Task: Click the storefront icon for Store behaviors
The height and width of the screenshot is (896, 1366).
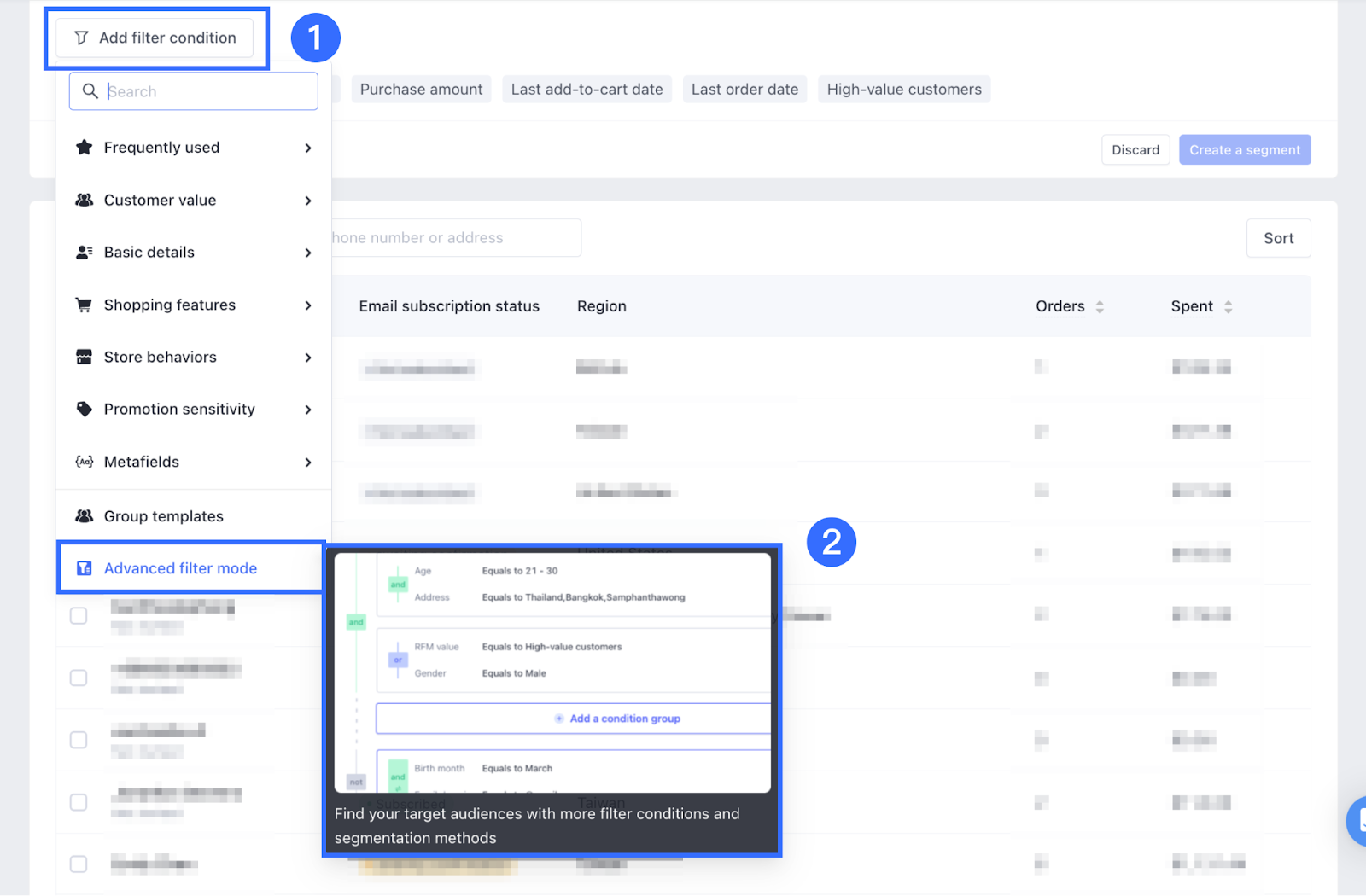Action: click(x=84, y=357)
